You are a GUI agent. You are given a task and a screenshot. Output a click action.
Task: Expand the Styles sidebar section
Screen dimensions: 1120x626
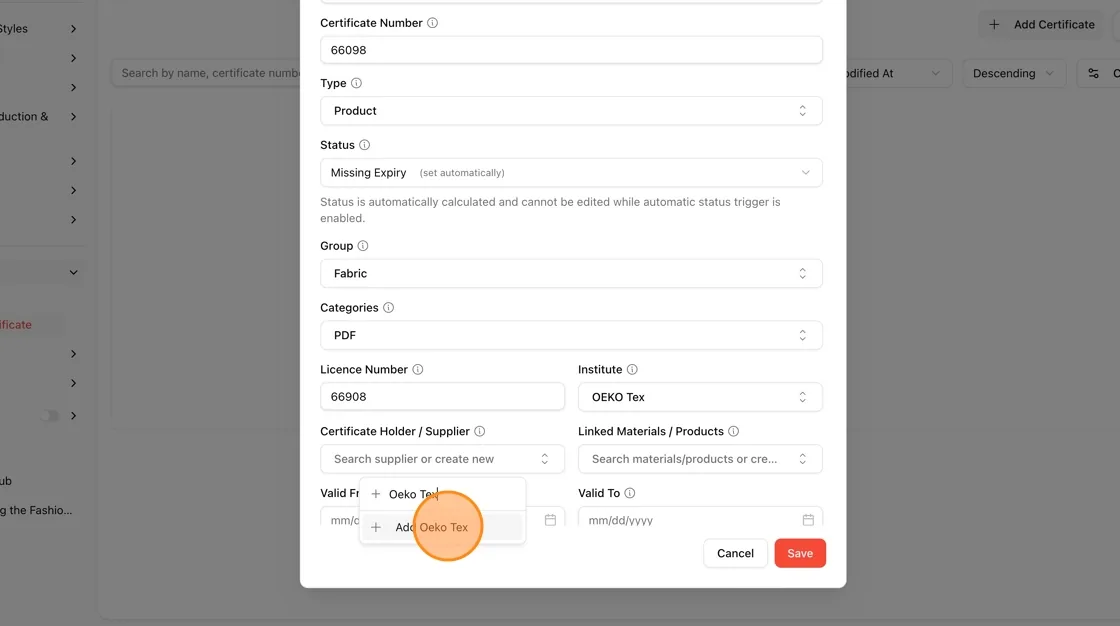click(x=74, y=29)
